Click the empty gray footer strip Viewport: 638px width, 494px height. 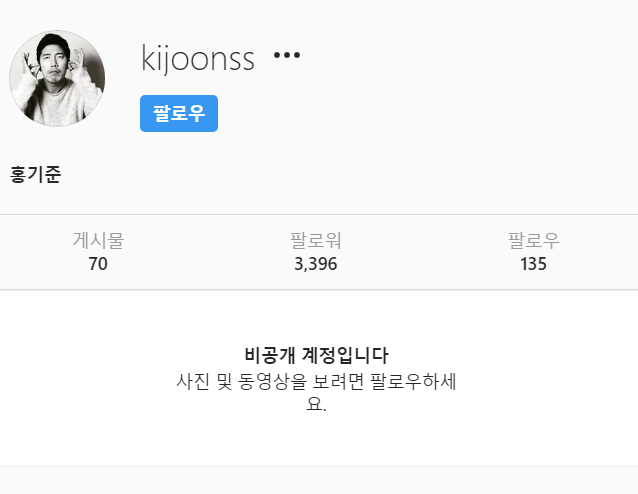[x=319, y=481]
